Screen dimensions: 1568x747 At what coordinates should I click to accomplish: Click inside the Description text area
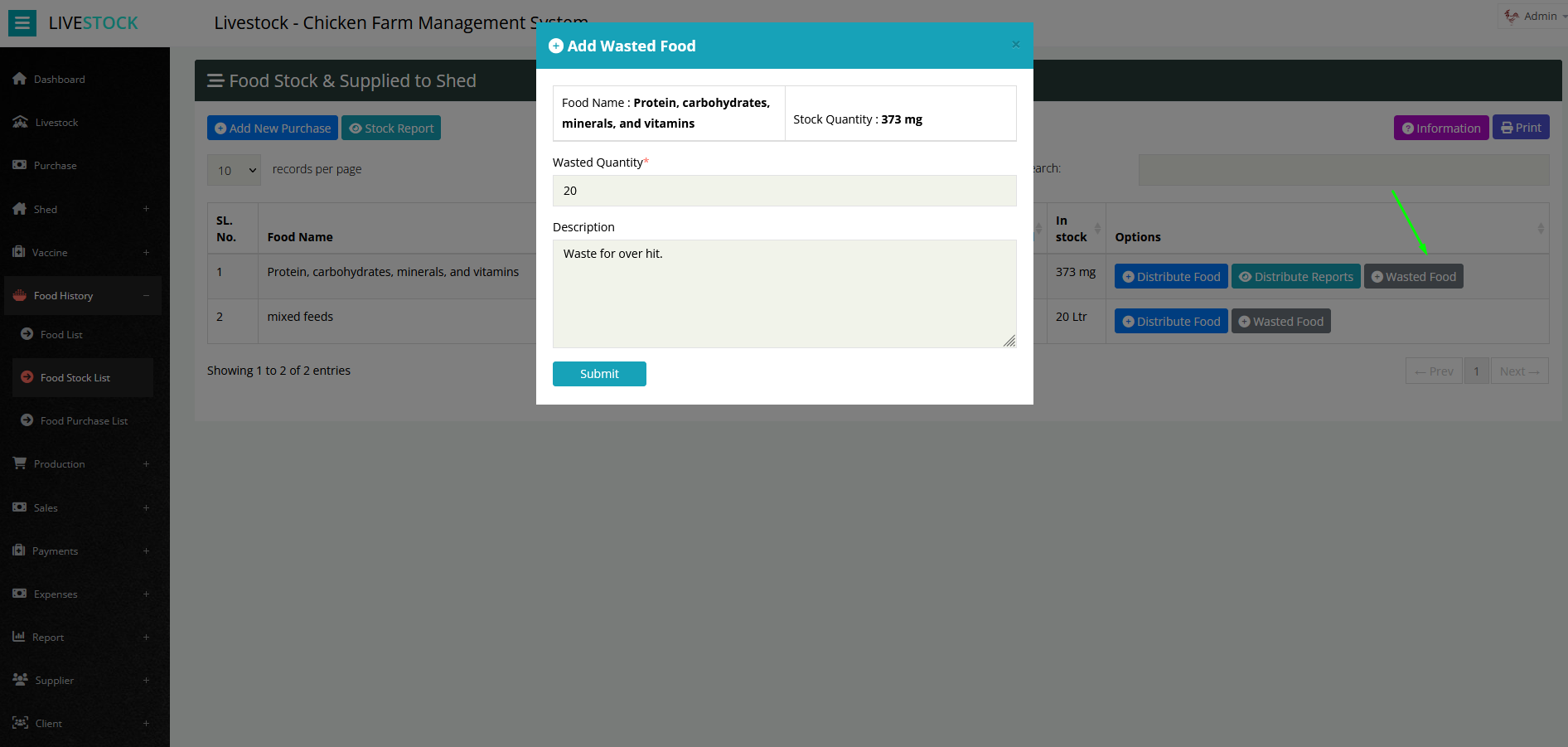point(784,293)
